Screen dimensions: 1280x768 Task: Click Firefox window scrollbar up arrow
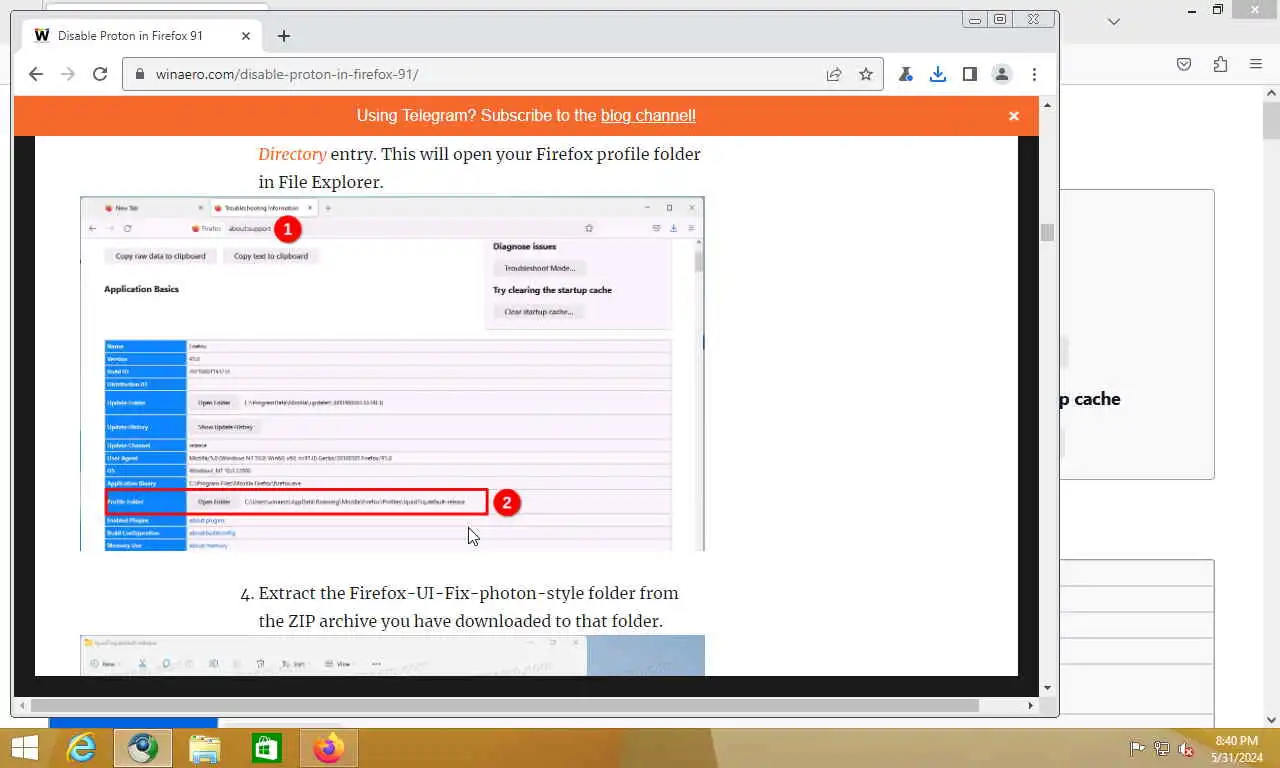(x=1271, y=93)
